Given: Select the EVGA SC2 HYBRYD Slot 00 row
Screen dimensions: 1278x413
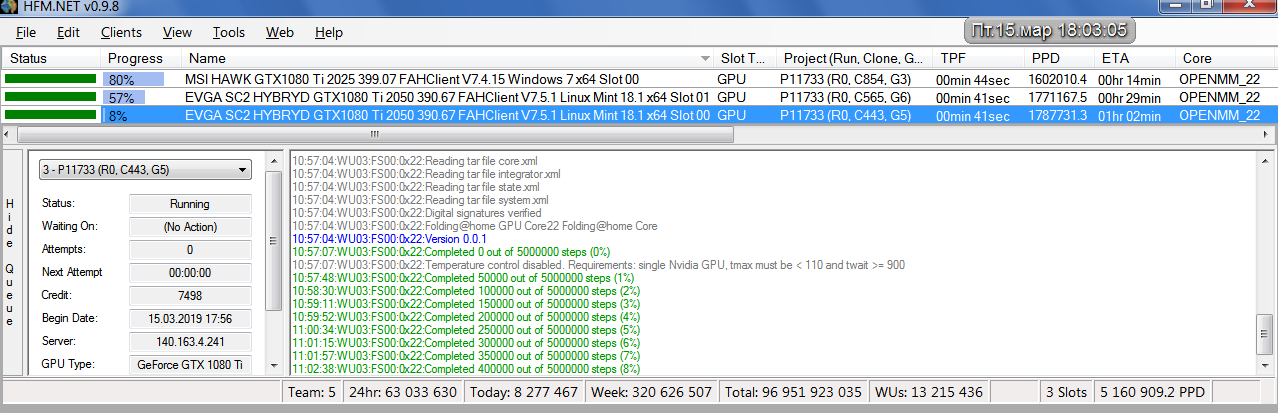Looking at the screenshot, I should pyautogui.click(x=639, y=115).
